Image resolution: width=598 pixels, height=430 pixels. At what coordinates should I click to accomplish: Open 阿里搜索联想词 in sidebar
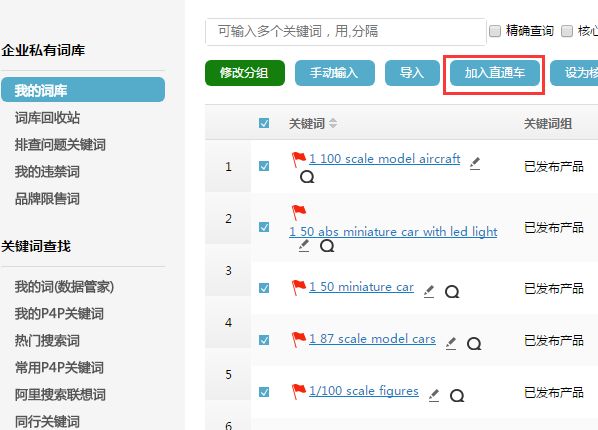tap(60, 395)
